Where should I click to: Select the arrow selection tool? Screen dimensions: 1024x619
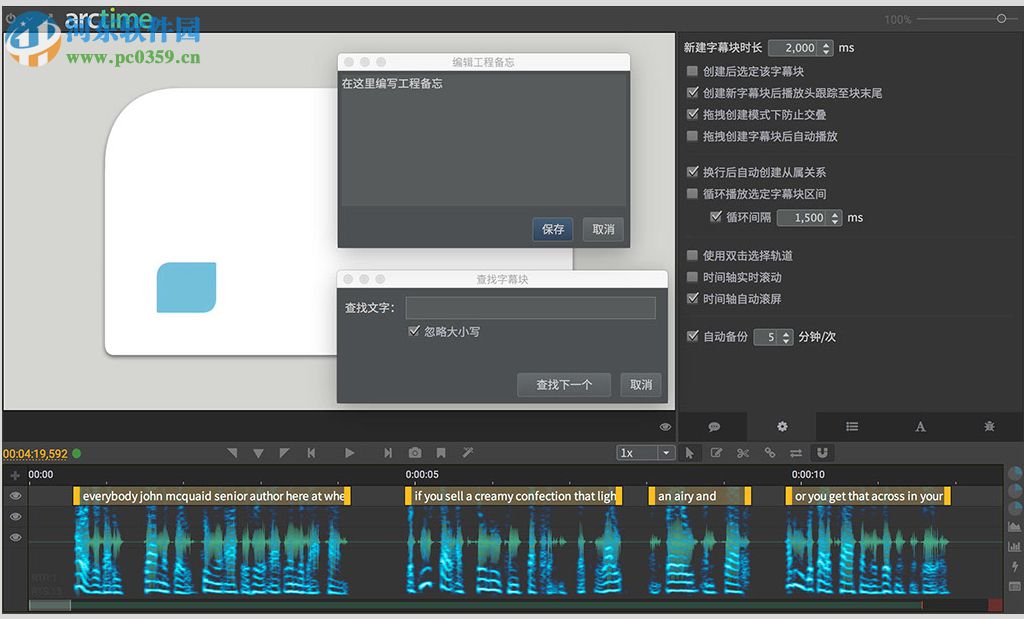tap(689, 452)
